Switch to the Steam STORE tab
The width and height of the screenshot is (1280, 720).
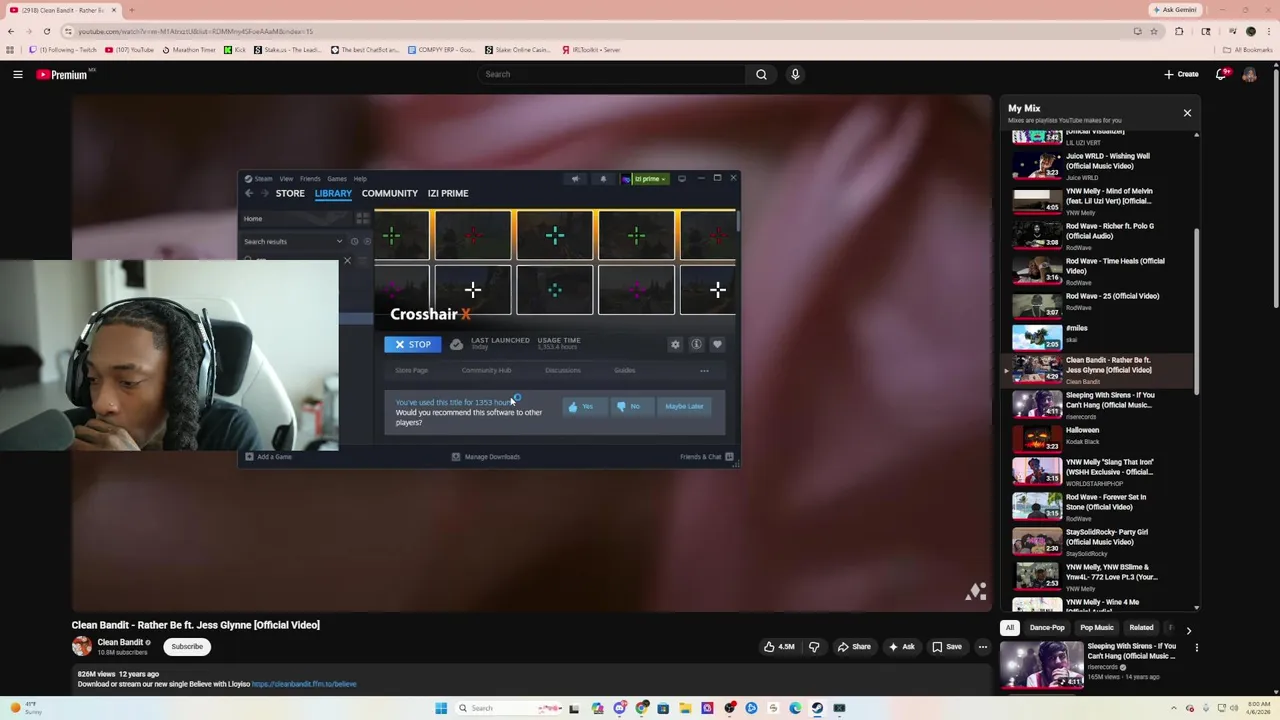point(290,193)
